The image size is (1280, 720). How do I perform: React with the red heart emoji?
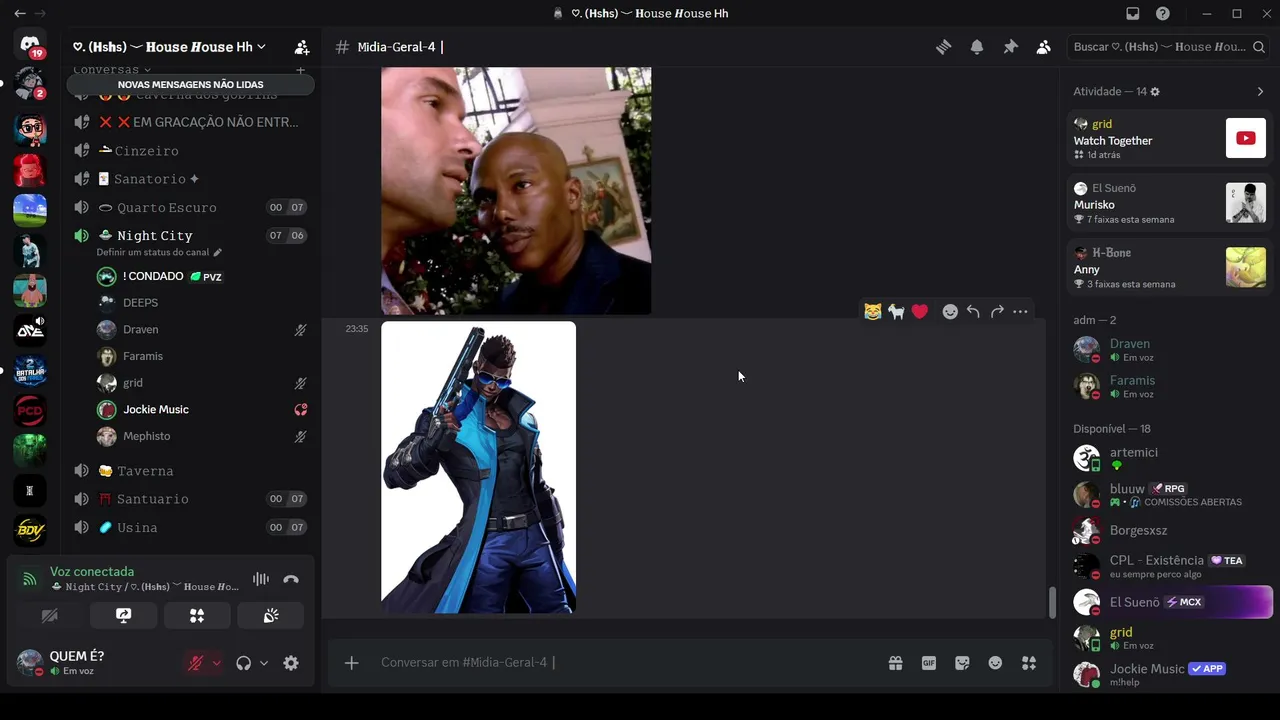[x=920, y=312]
